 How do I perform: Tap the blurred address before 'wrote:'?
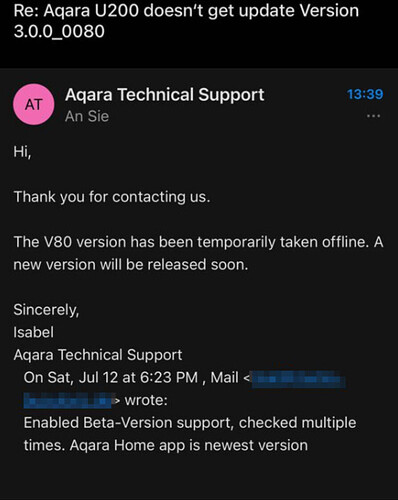(68, 400)
